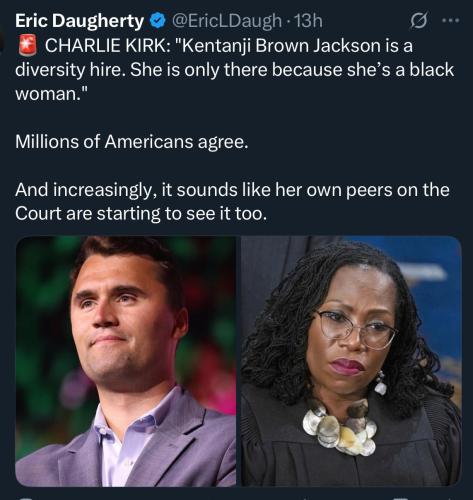This screenshot has height=500, width=473.
Task: Click the "And increasingly" paragraph text
Action: coord(232,202)
